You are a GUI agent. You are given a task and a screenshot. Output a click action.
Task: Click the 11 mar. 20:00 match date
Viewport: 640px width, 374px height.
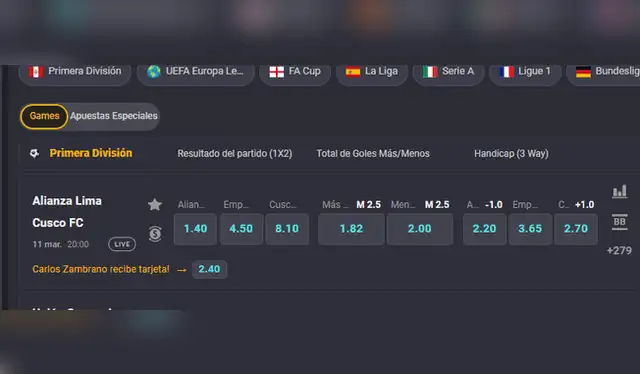coord(60,244)
